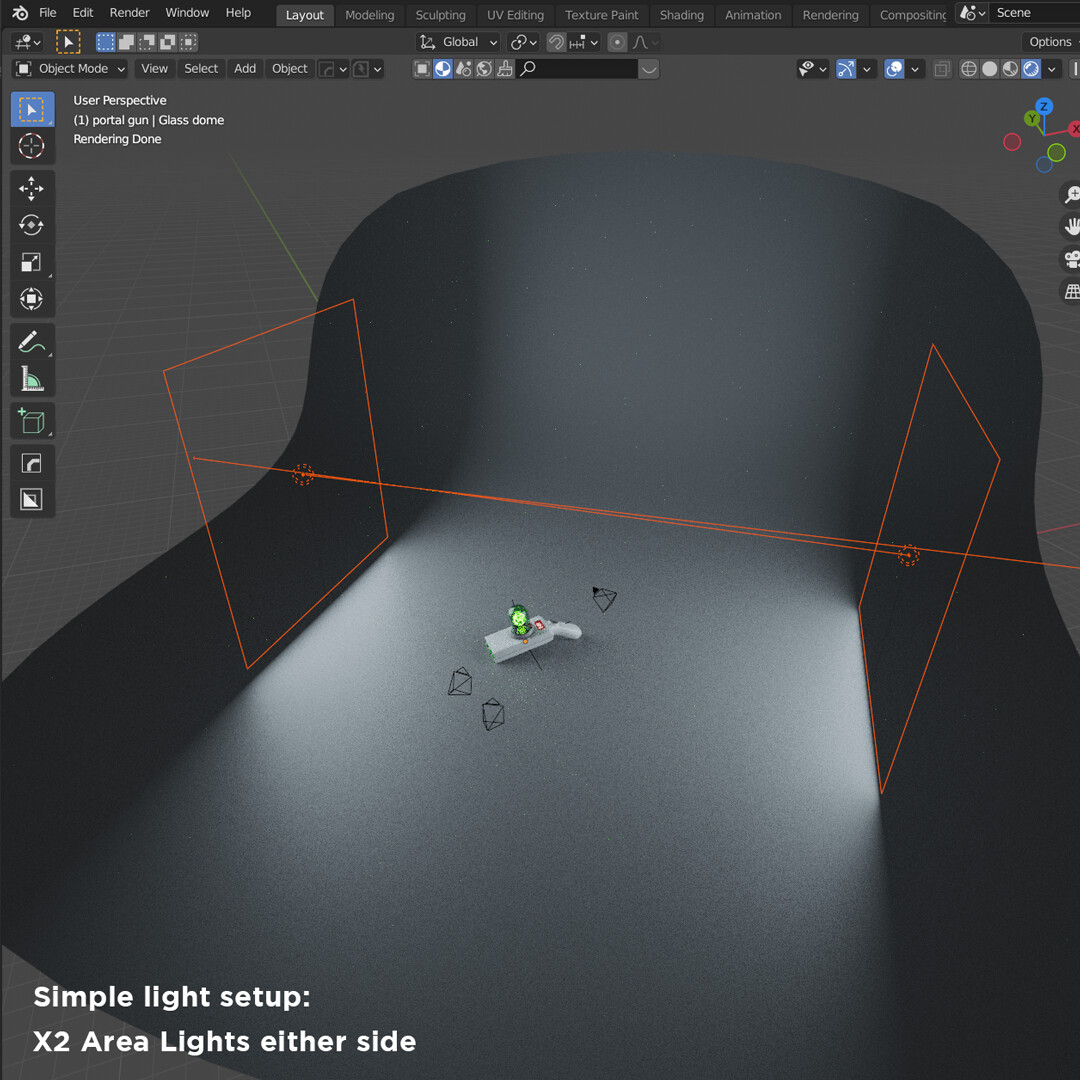
Task: Open the pivot point dropdown
Action: 523,43
